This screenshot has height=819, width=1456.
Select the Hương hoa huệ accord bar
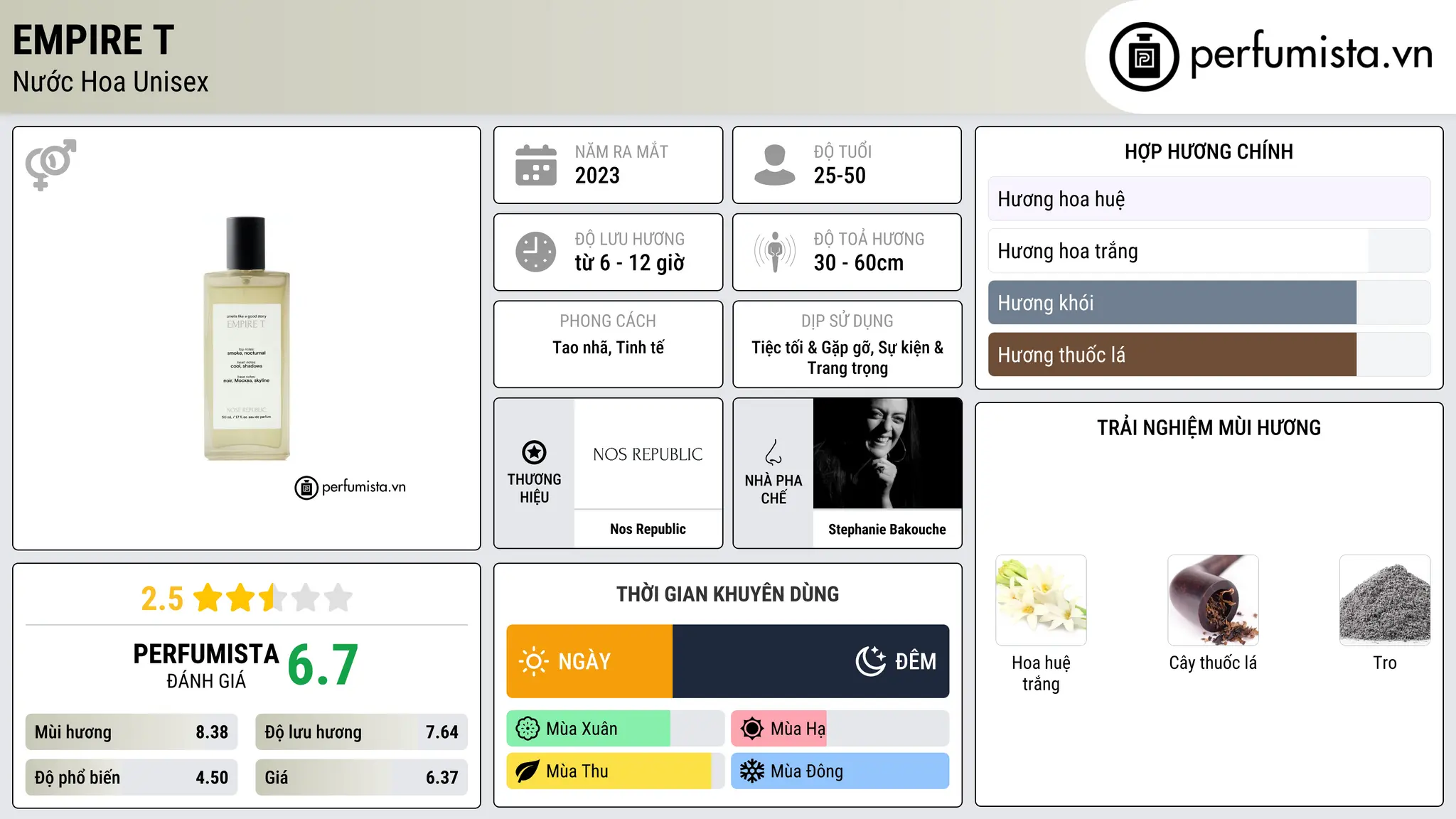tap(1209, 199)
